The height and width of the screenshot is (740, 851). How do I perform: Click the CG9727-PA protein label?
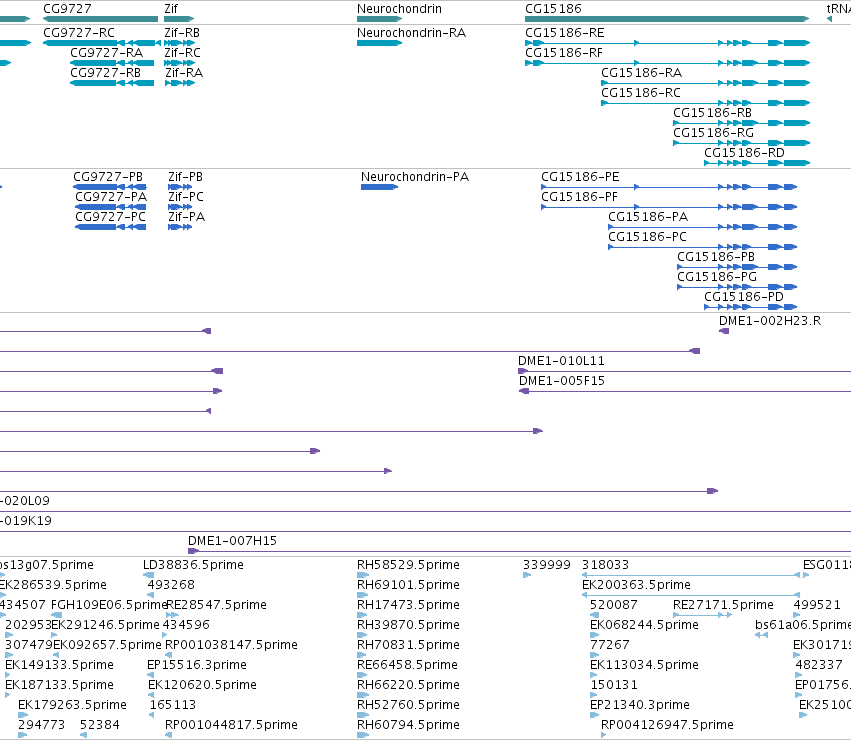111,197
